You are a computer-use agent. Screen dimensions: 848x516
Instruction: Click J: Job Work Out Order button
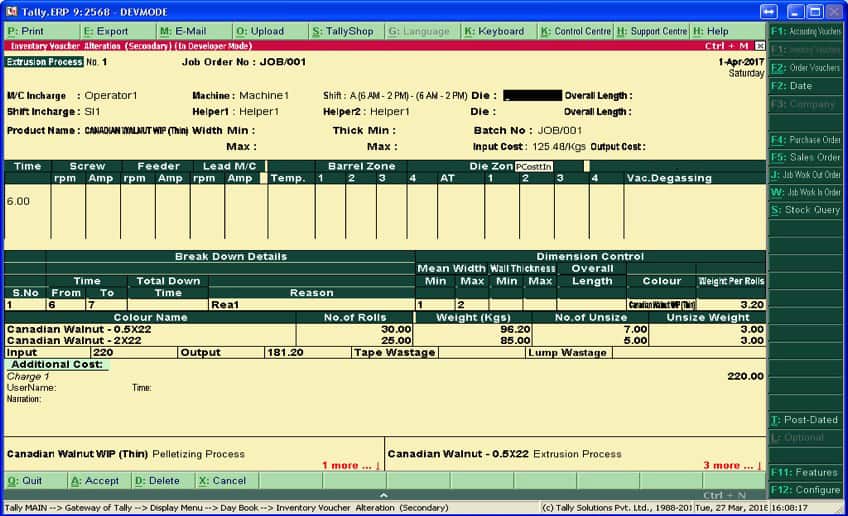pyautogui.click(x=806, y=175)
